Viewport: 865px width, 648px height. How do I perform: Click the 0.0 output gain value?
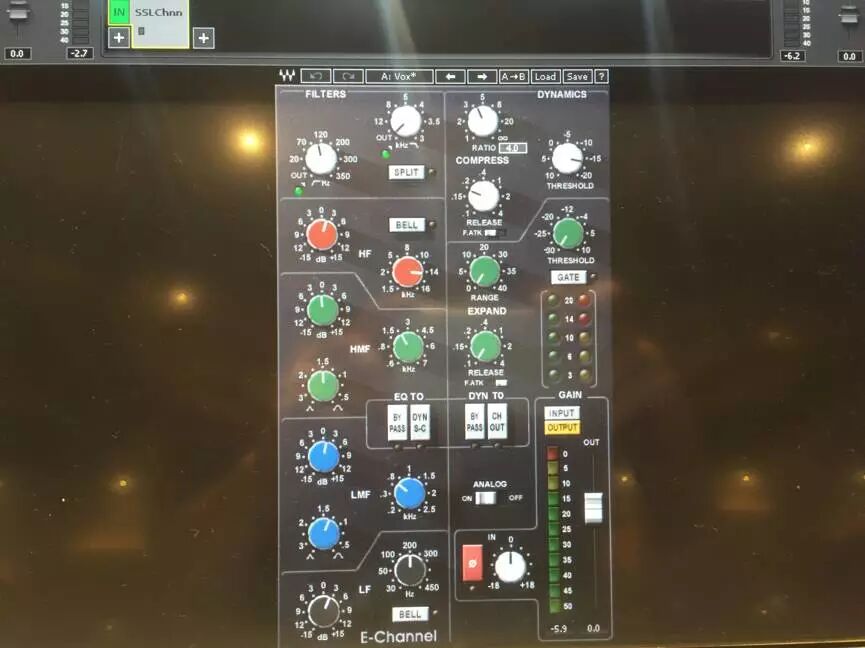593,628
